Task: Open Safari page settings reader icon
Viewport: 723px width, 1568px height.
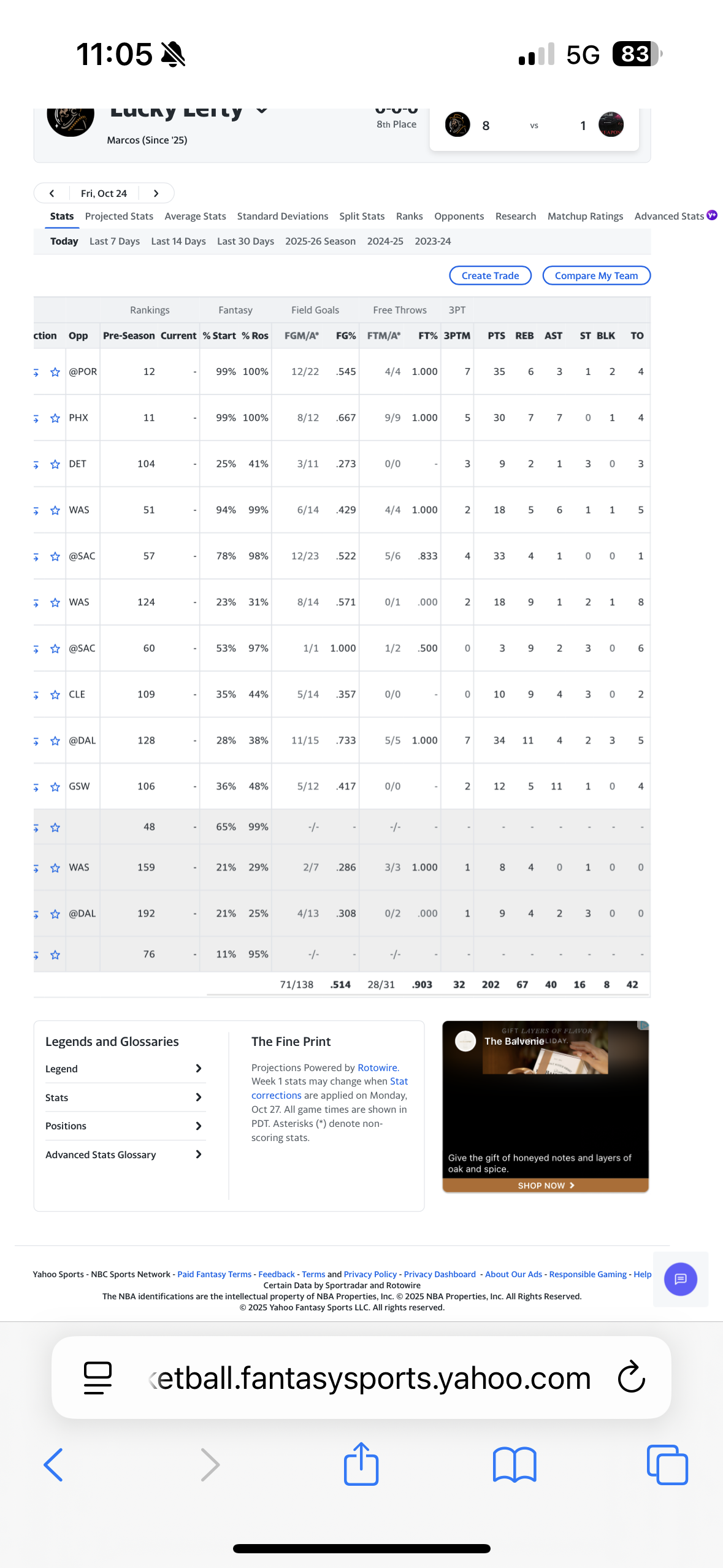Action: (98, 1378)
